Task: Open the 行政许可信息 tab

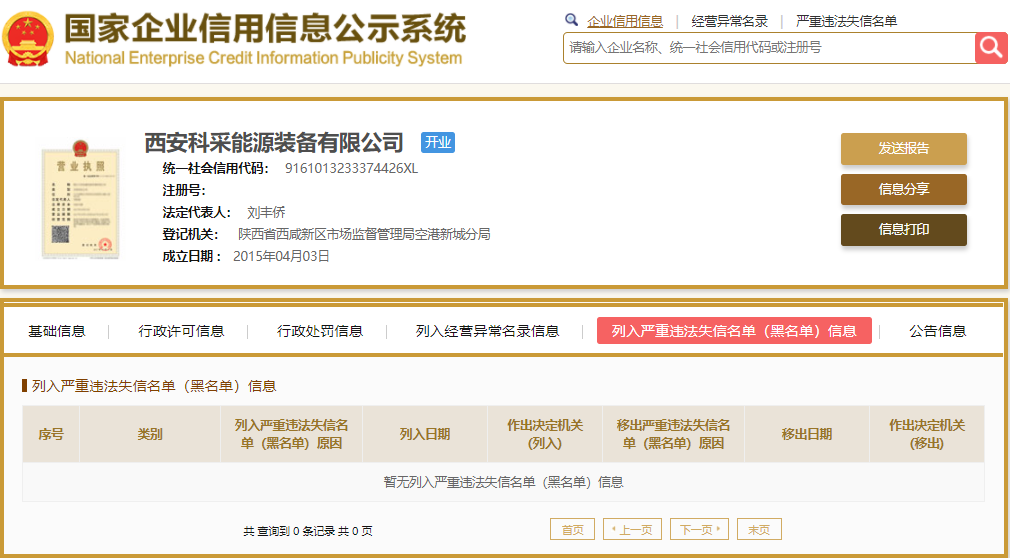Action: pyautogui.click(x=181, y=331)
